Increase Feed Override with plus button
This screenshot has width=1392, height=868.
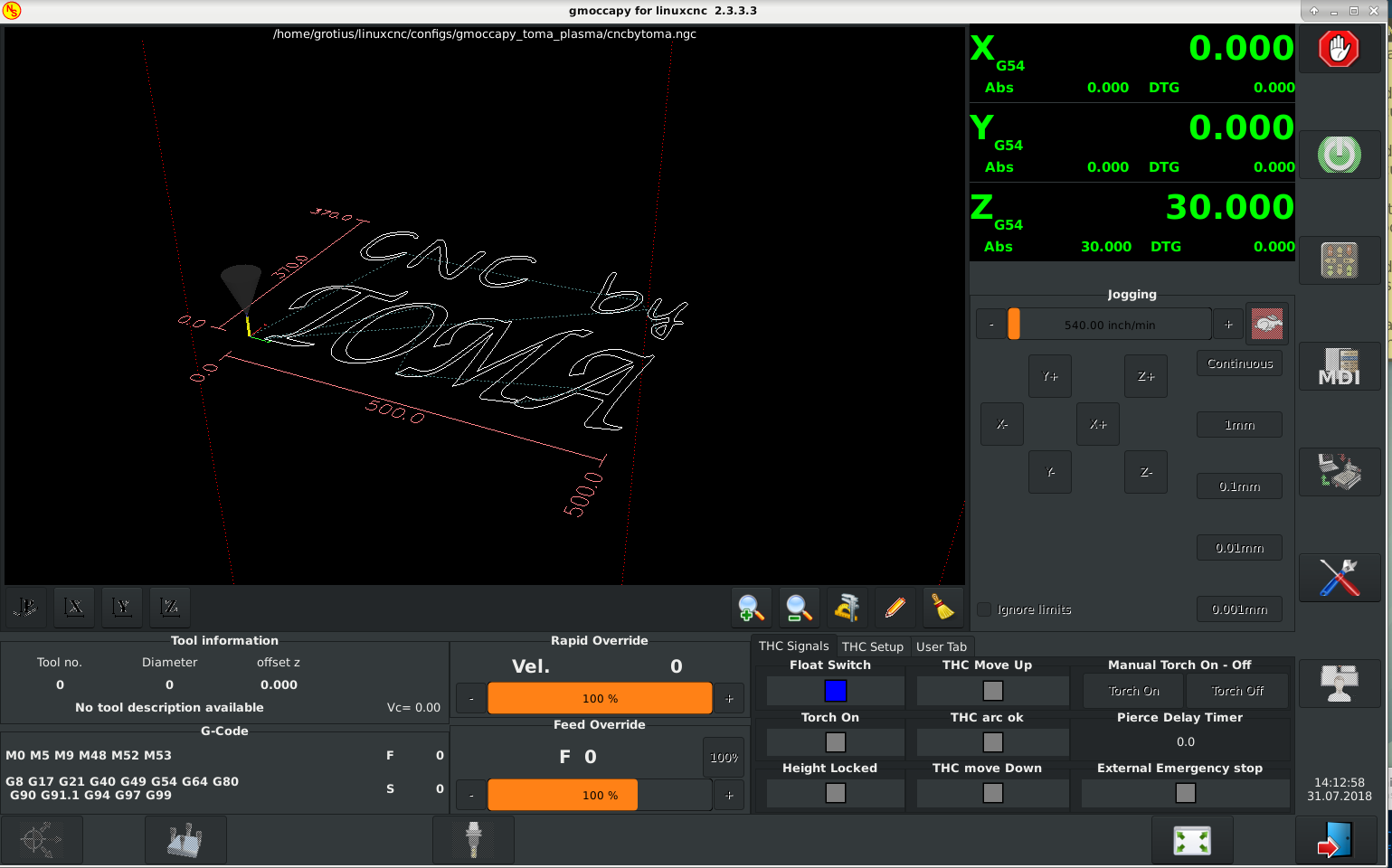(729, 796)
